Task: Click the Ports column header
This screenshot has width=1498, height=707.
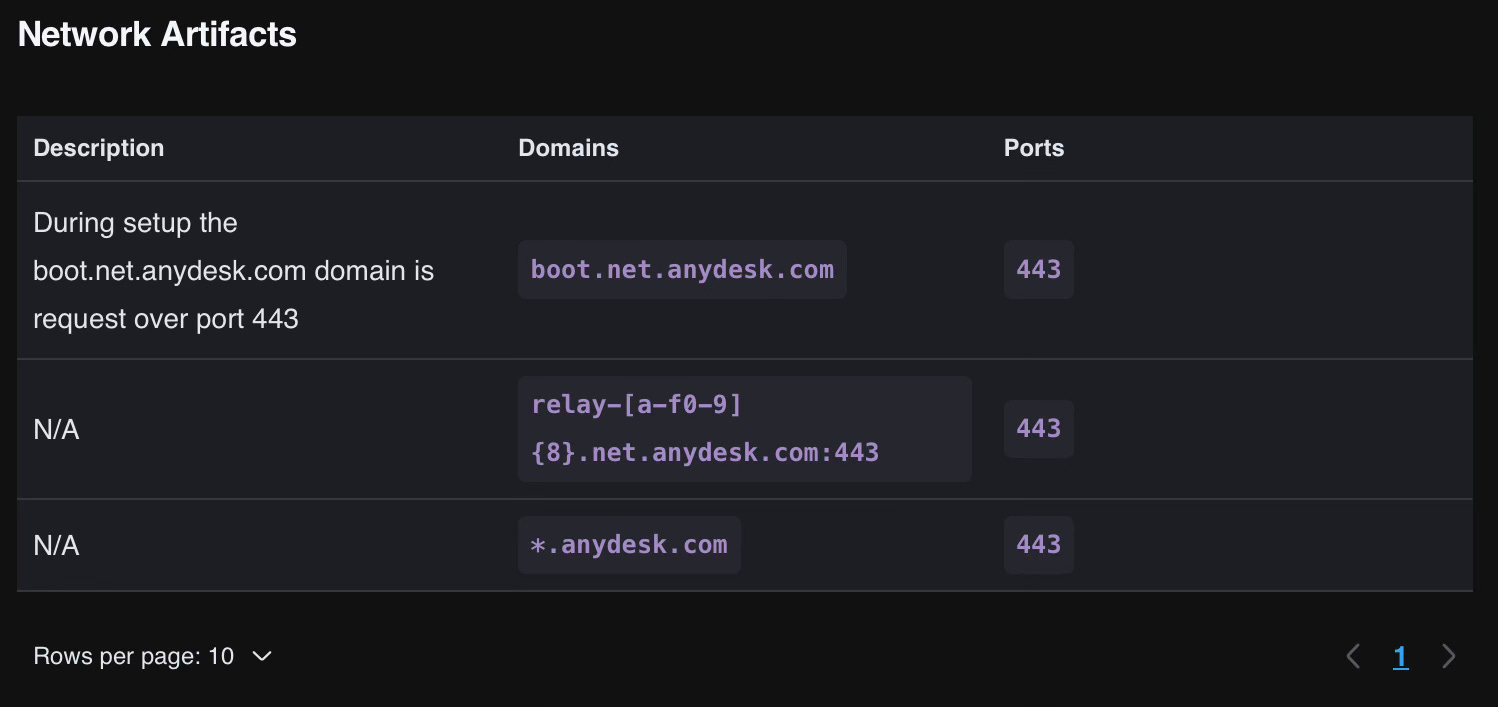Action: click(1034, 148)
